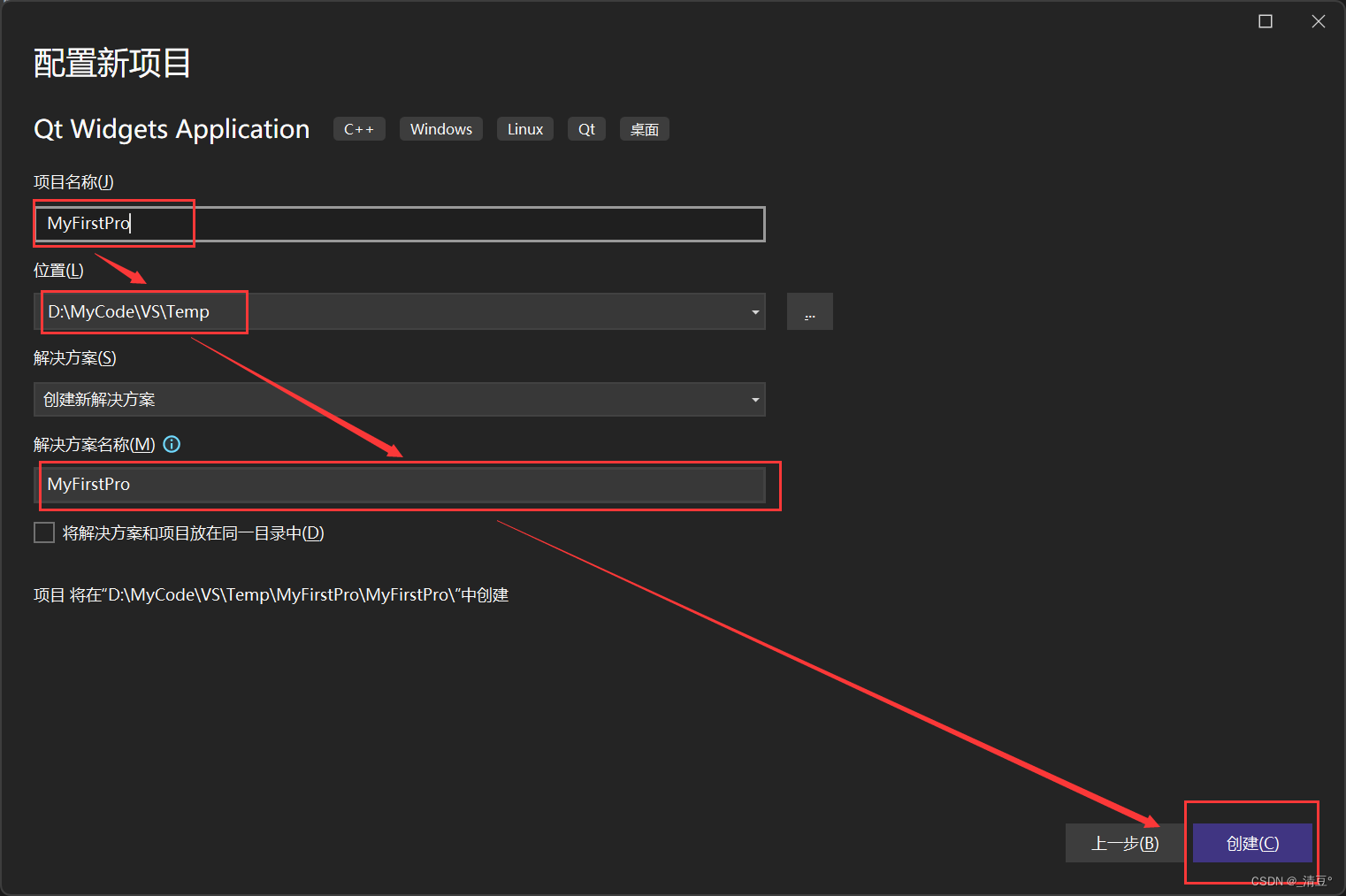Check the place solution and project in same directory box
The height and width of the screenshot is (896, 1346).
44,532
